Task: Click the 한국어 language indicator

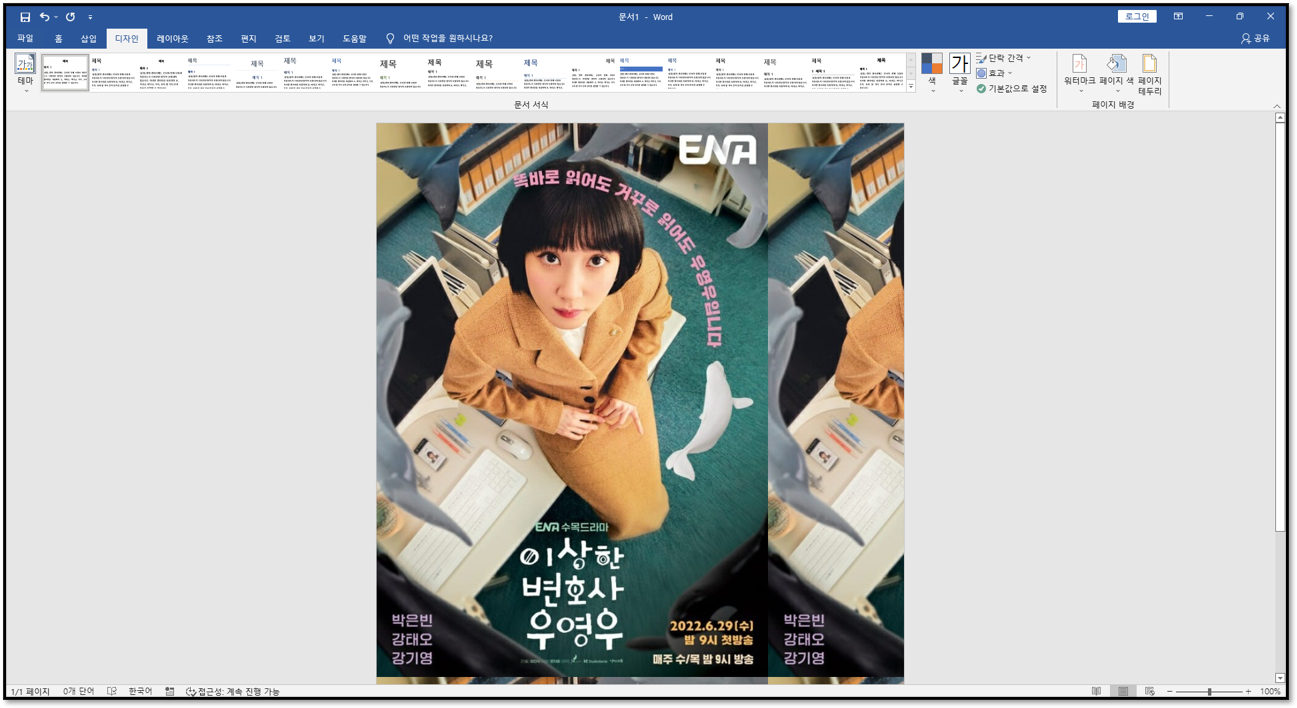Action: coord(140,692)
